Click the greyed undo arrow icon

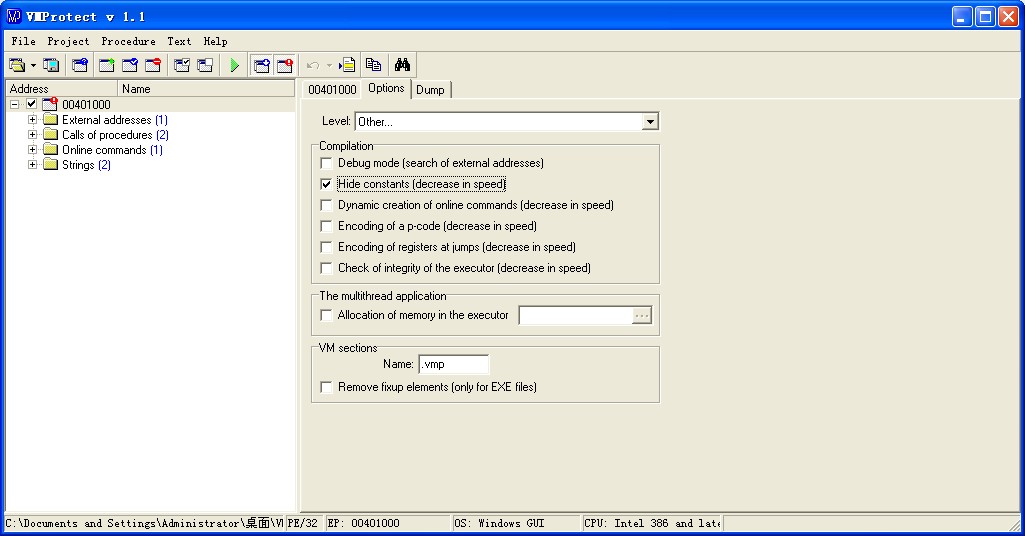coord(313,65)
